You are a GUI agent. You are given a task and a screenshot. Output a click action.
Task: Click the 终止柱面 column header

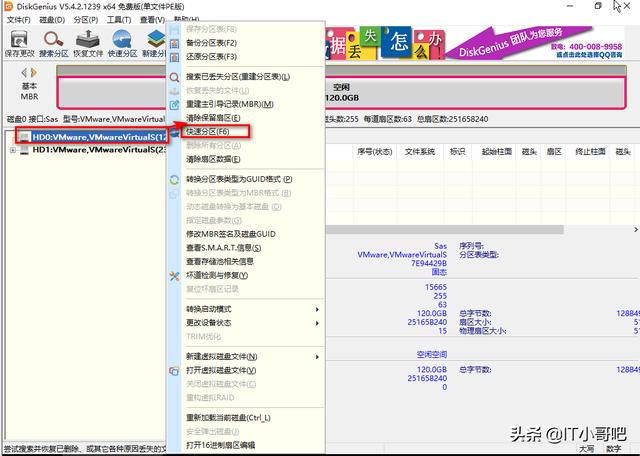[590, 152]
